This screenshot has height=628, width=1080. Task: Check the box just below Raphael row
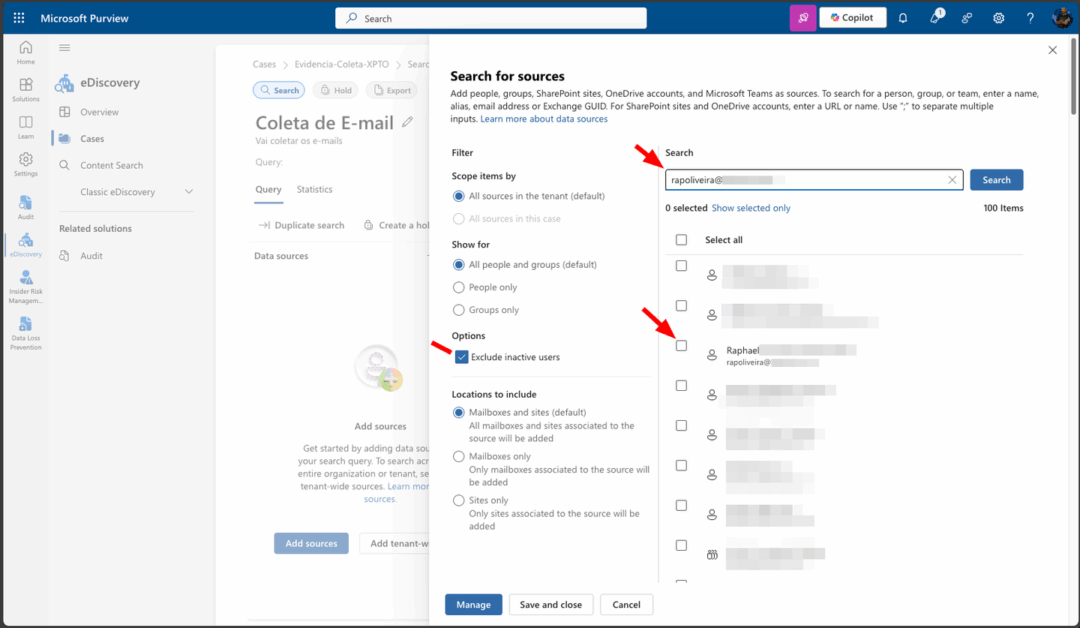[x=681, y=386]
